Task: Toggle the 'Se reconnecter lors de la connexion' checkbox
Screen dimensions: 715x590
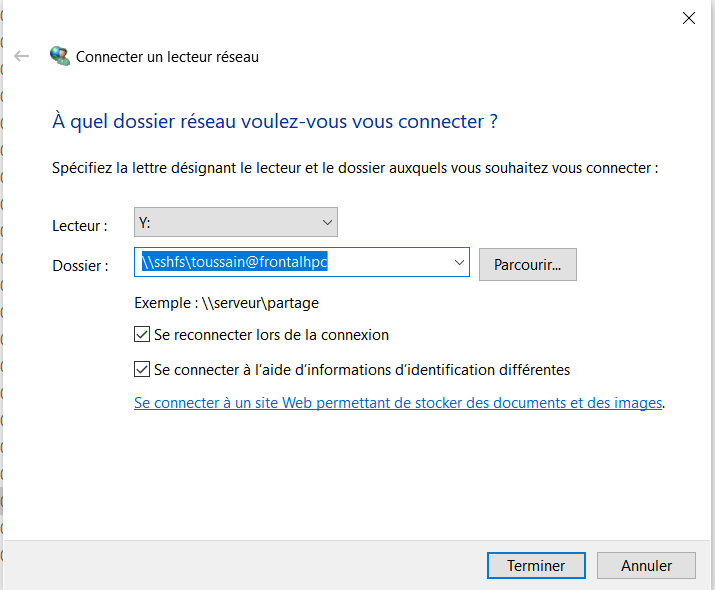Action: pos(142,335)
